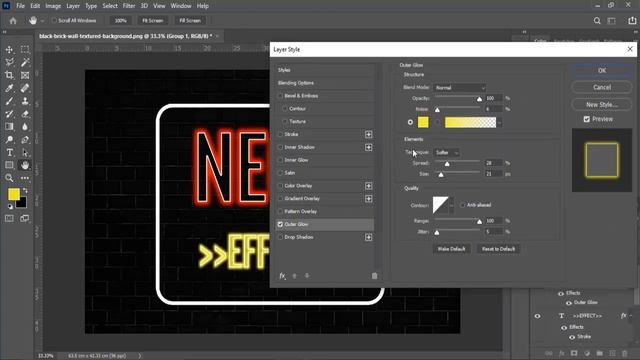Select the Zoom tool in toolbox

point(9,178)
